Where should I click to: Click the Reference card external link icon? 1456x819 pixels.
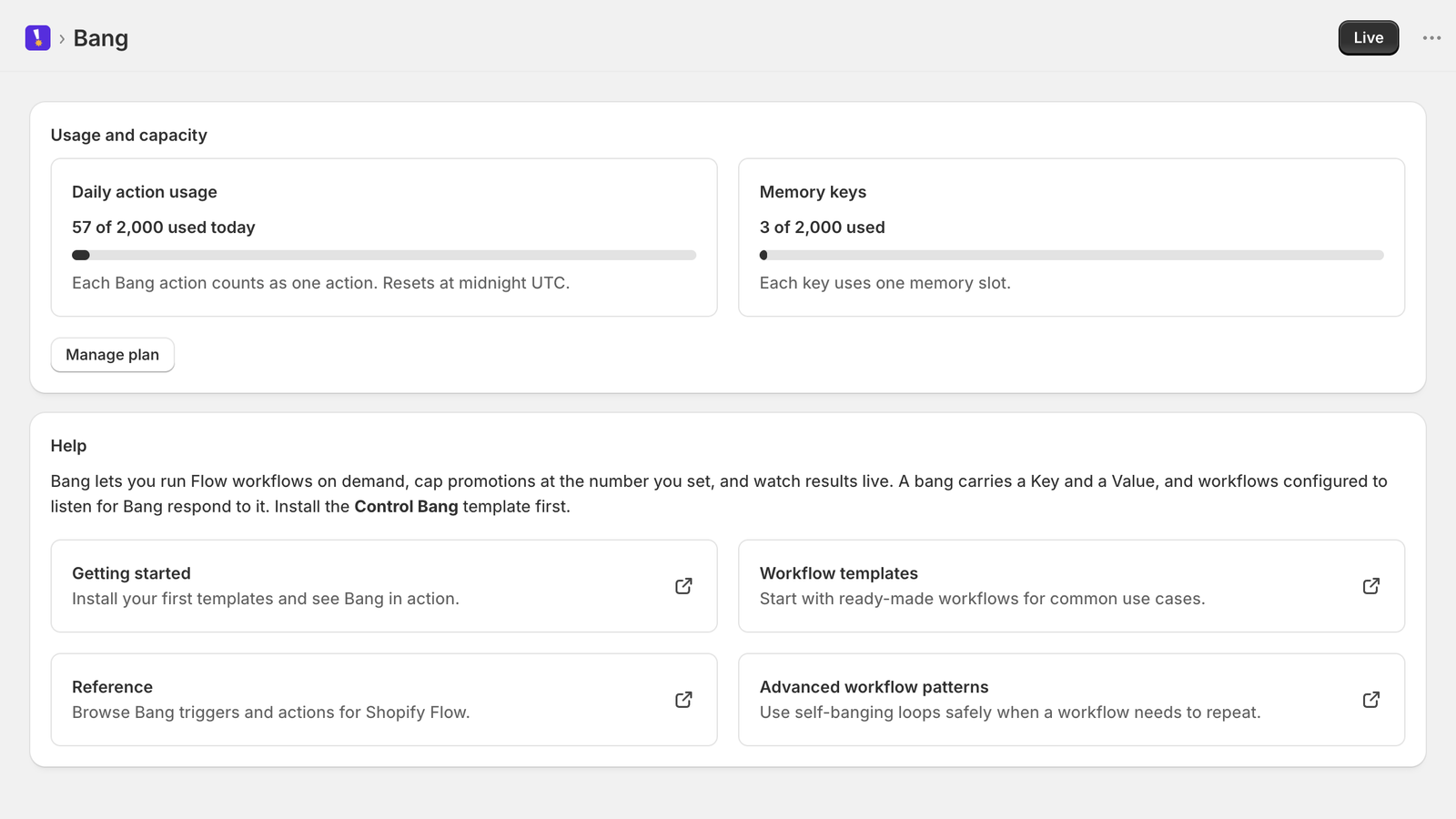click(683, 700)
